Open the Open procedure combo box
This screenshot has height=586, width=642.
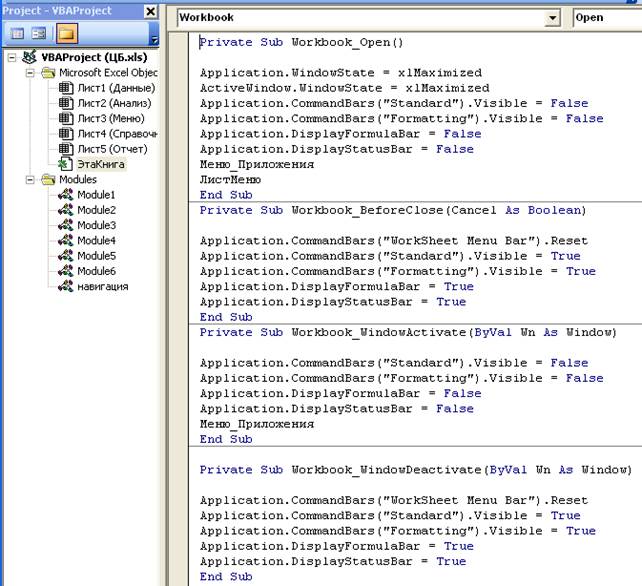coord(607,18)
